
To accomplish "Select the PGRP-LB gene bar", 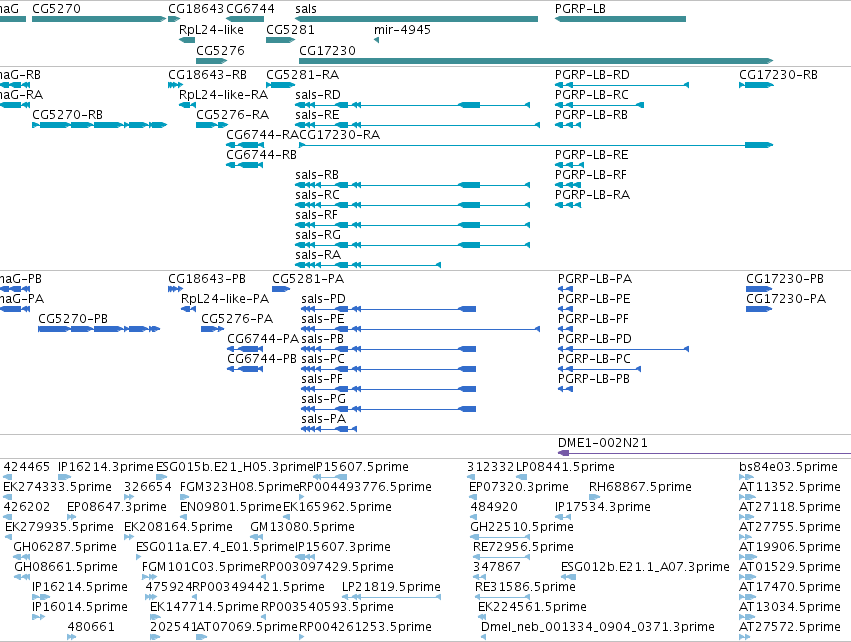I will point(620,19).
